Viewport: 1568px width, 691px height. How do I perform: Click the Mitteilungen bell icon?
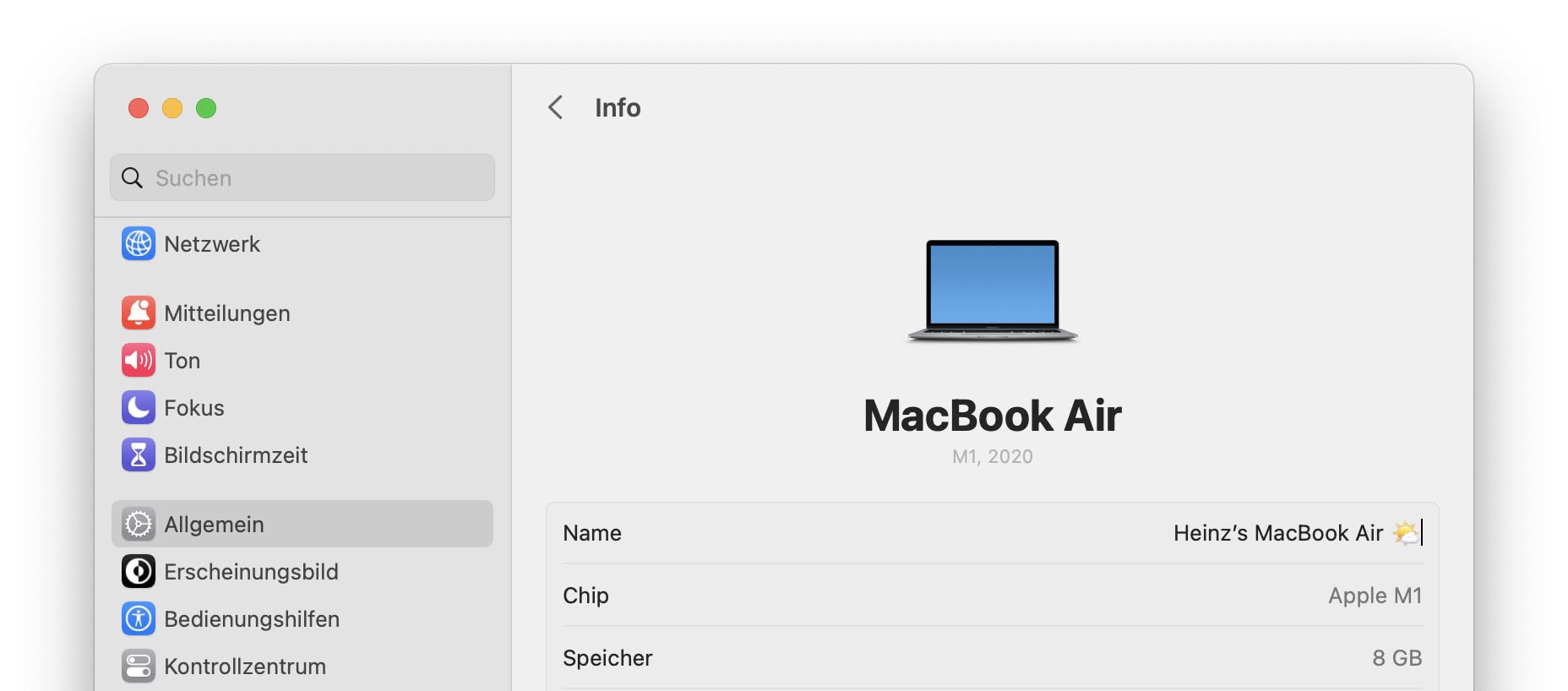coord(139,313)
